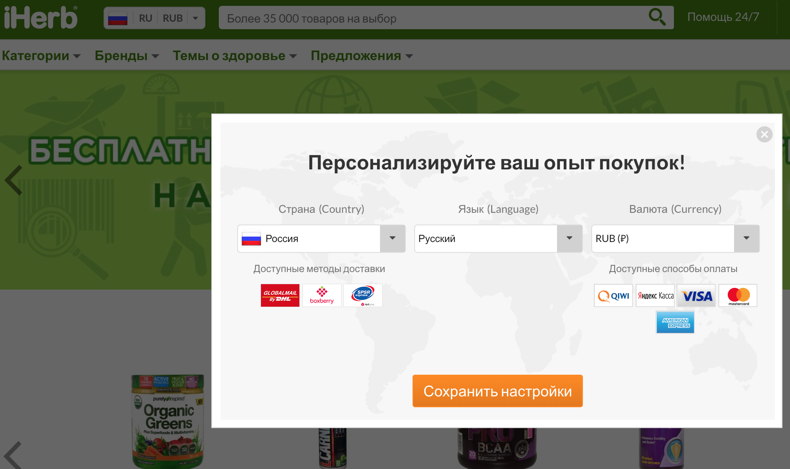790x469 pixels.
Task: Focus the search field with 35 000 товаров
Action: point(446,18)
